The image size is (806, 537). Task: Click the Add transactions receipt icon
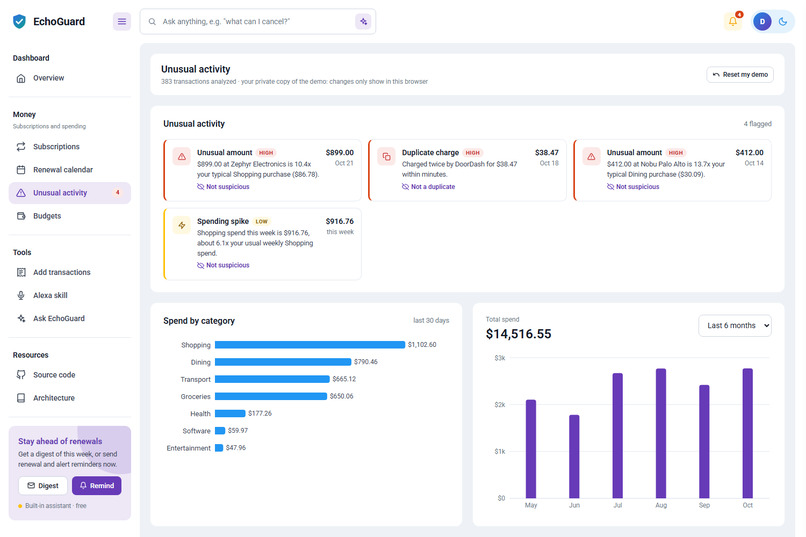[x=21, y=272]
